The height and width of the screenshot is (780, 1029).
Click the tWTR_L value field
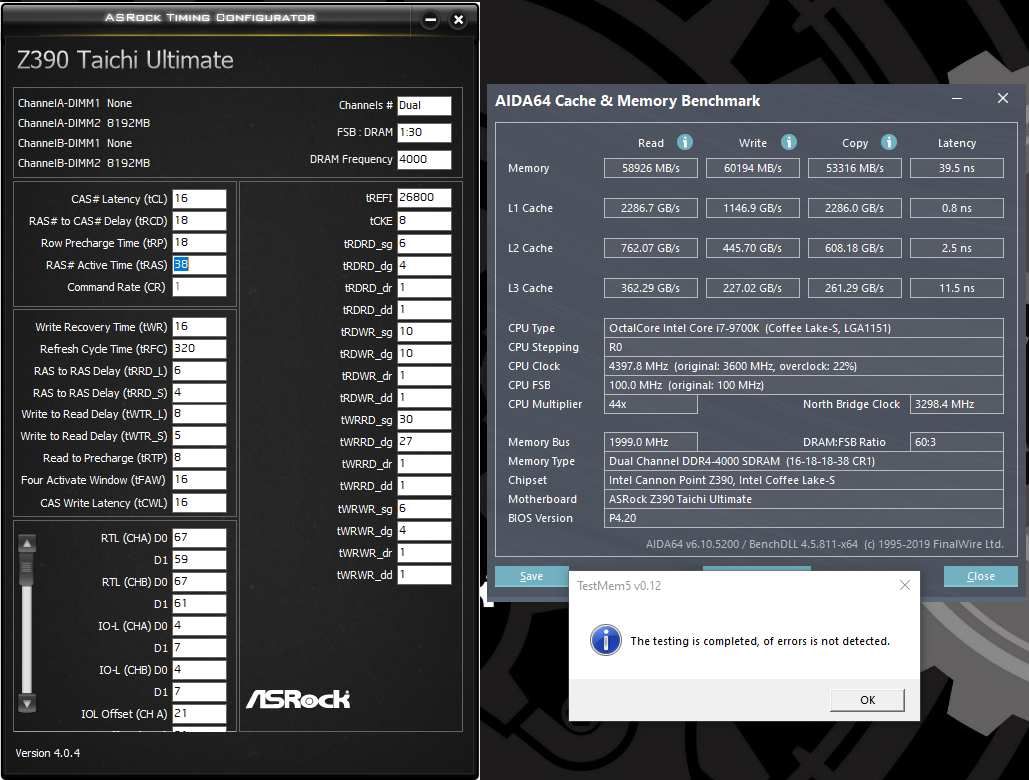(200, 414)
